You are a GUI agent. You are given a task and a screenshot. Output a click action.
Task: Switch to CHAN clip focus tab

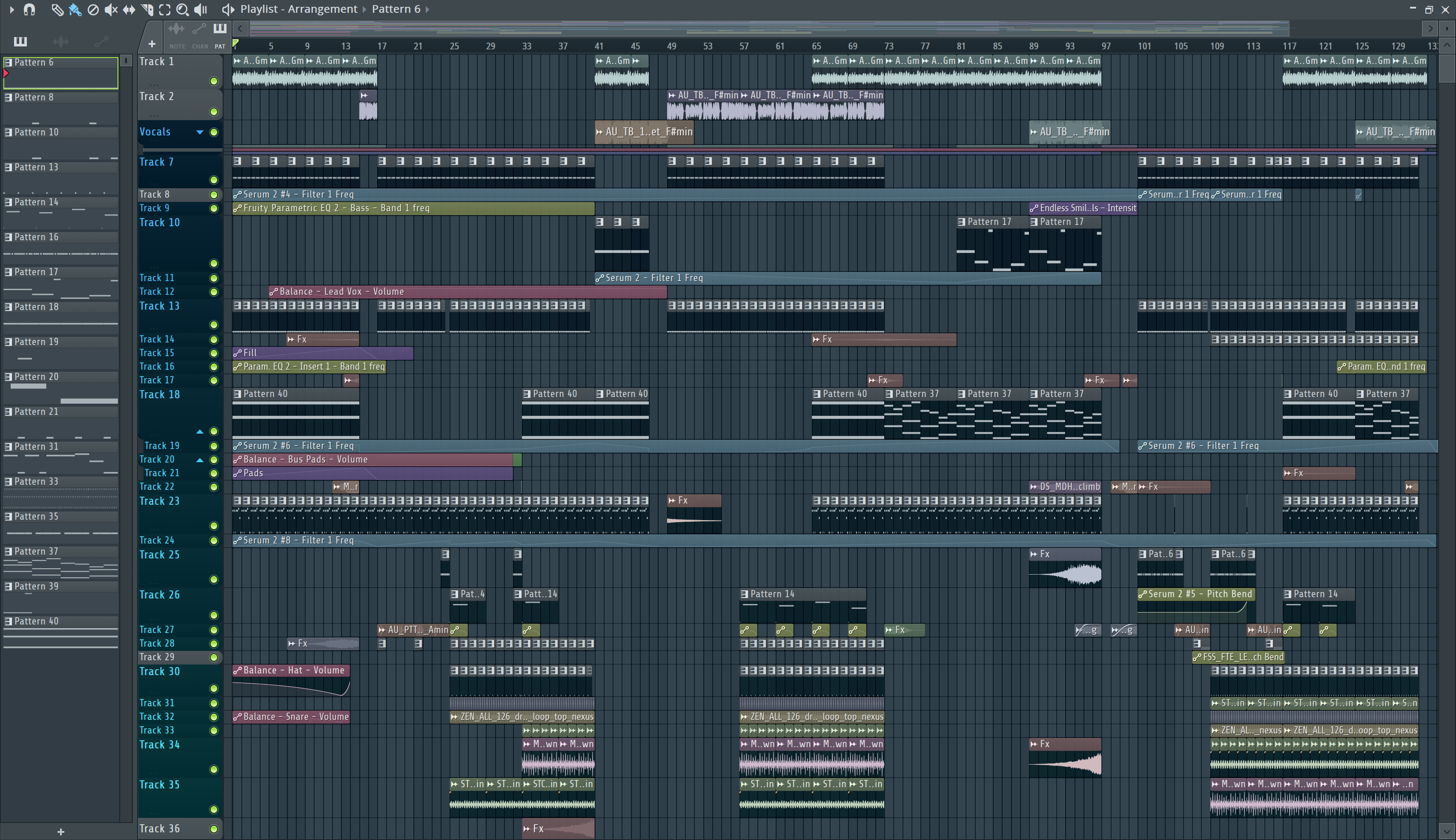[200, 36]
